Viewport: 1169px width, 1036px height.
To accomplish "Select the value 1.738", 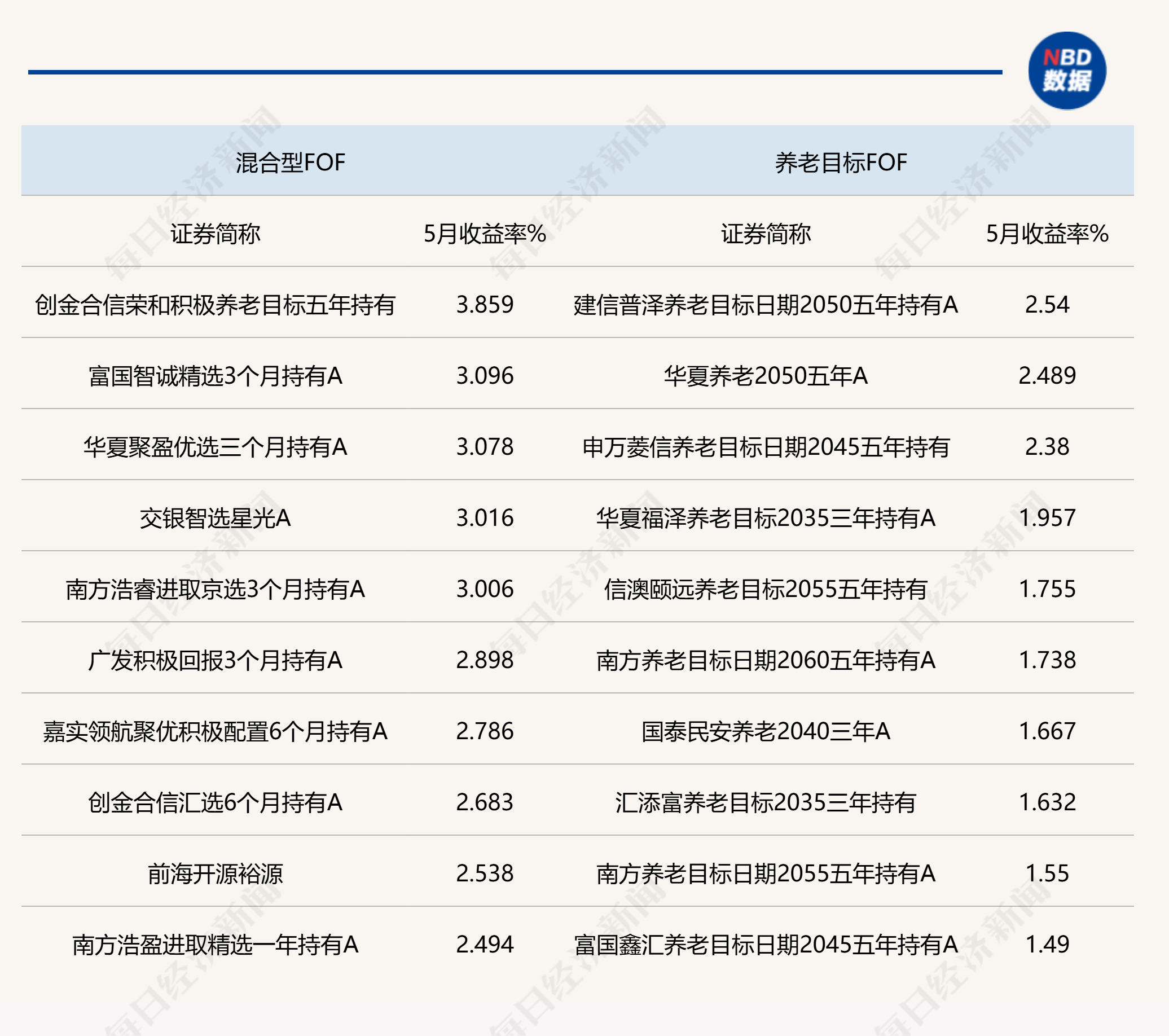I will tap(1047, 660).
